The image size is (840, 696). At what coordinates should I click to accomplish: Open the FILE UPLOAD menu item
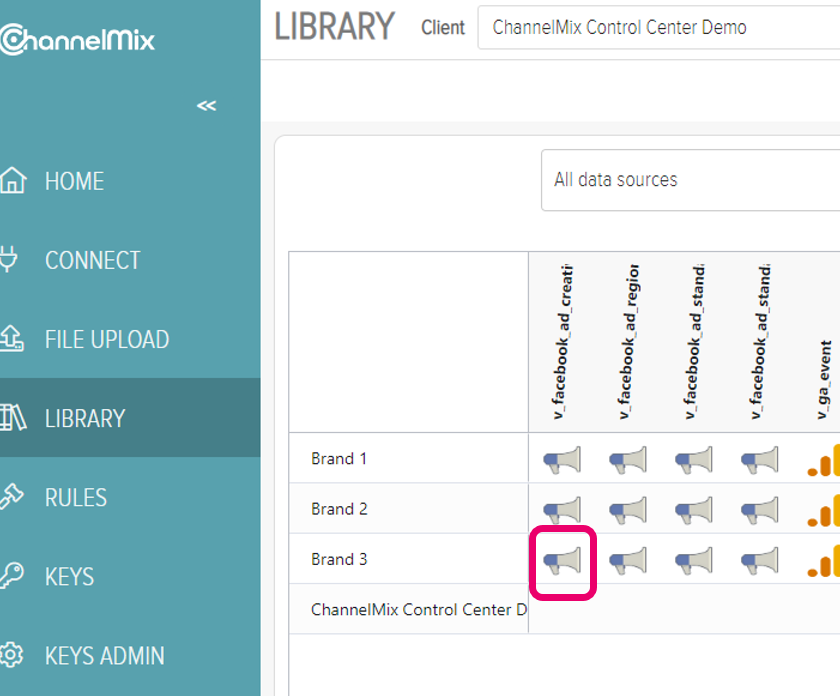click(x=130, y=339)
